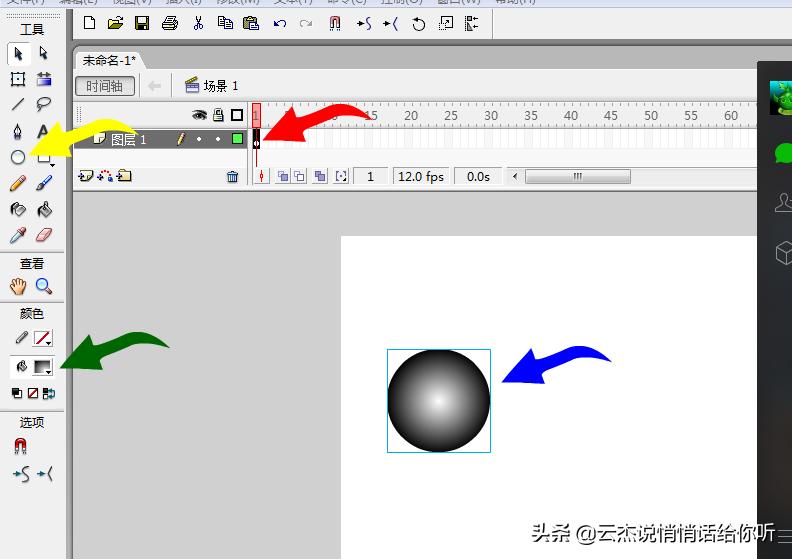Open Modify Onion Markers dropdown
Image resolution: width=792 pixels, height=559 pixels.
pyautogui.click(x=341, y=176)
